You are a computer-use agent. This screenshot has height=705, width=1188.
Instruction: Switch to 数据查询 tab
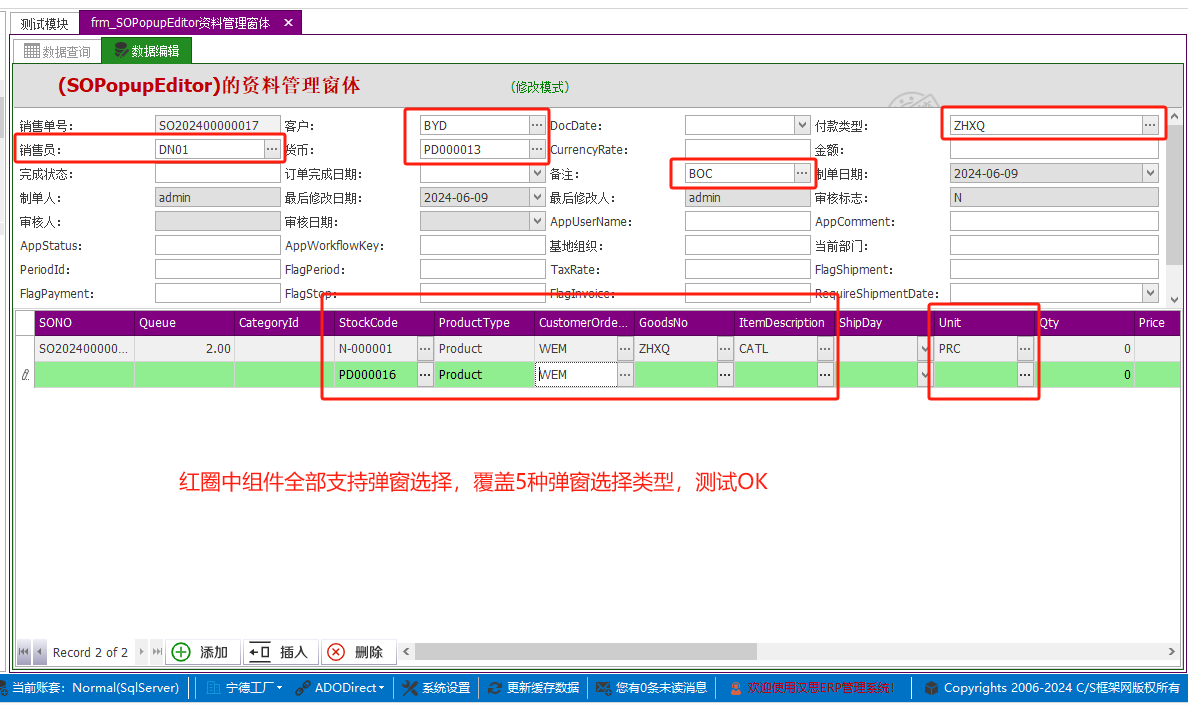(58, 51)
